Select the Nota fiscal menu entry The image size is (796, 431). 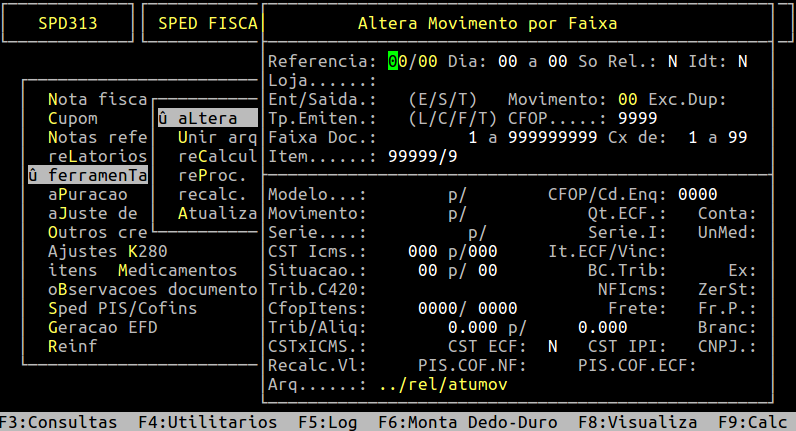(x=98, y=99)
